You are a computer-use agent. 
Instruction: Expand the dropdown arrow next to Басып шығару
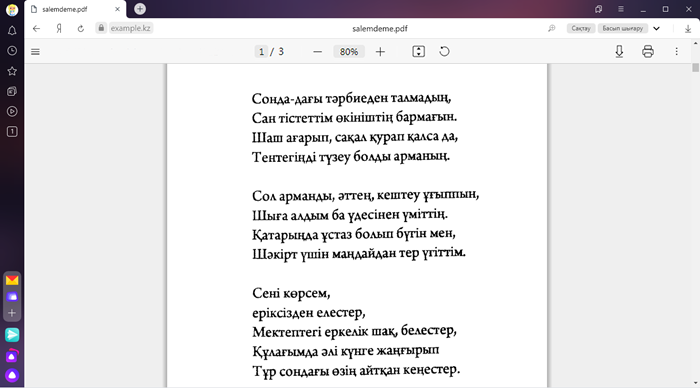tap(656, 28)
